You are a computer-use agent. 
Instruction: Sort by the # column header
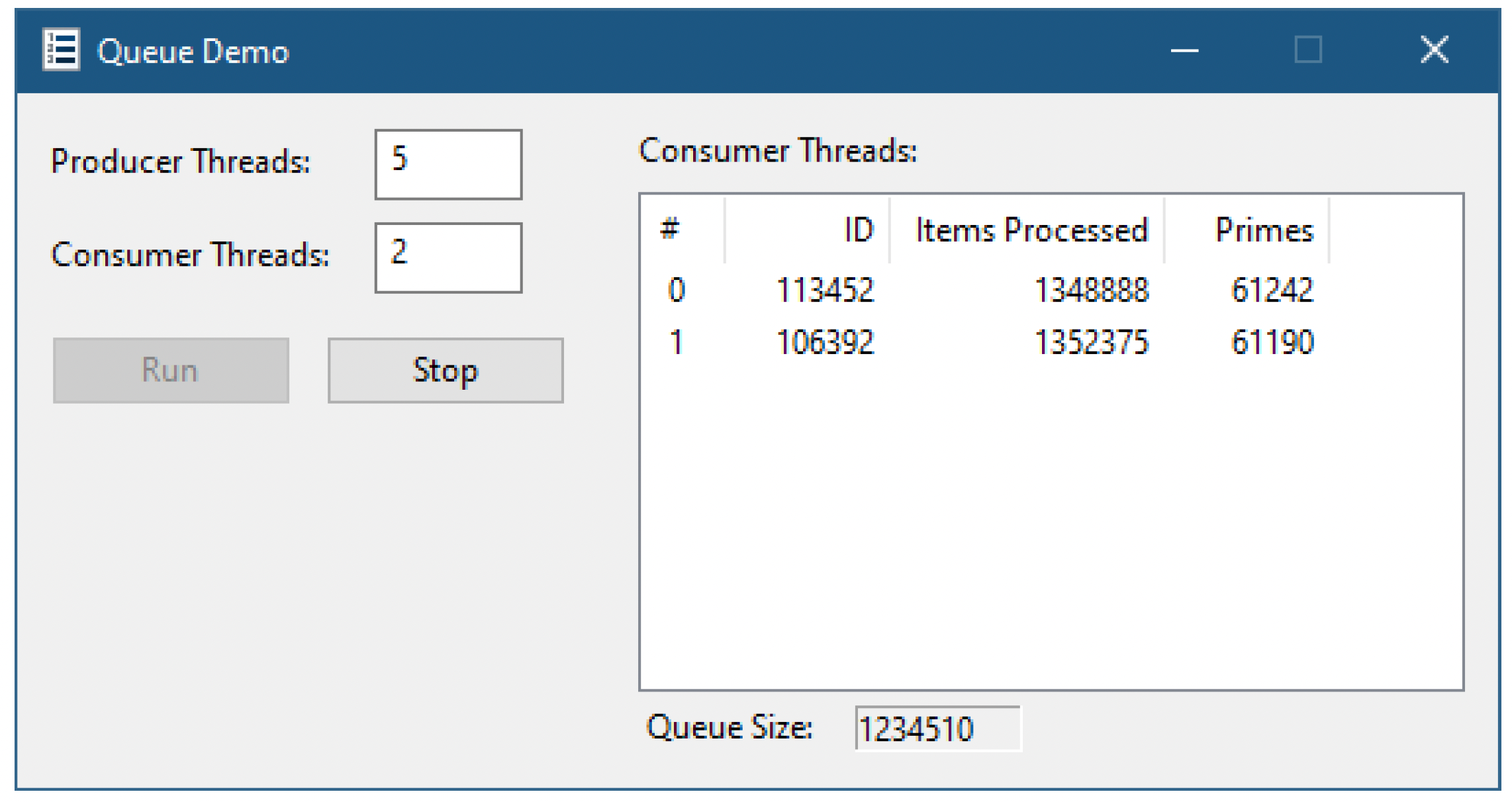point(683,230)
